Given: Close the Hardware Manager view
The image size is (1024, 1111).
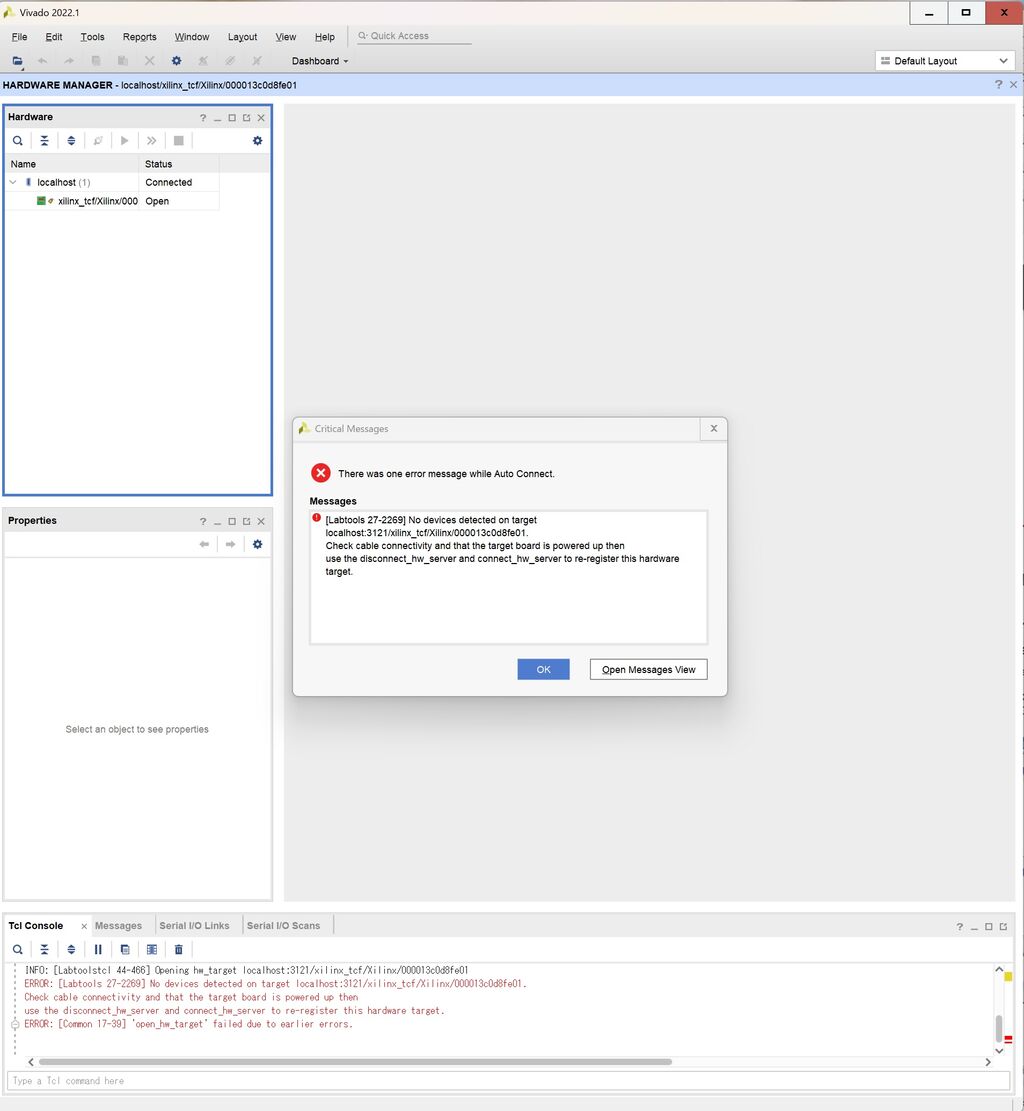Looking at the screenshot, I should (x=1013, y=84).
